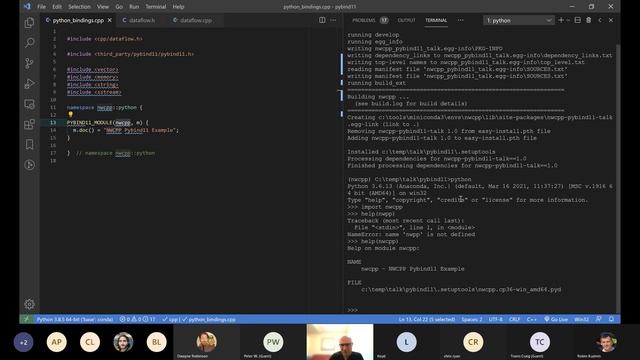Viewport: 640px width, 360px height.
Task: Close the python_bindings.cpp tab
Action: [109, 20]
